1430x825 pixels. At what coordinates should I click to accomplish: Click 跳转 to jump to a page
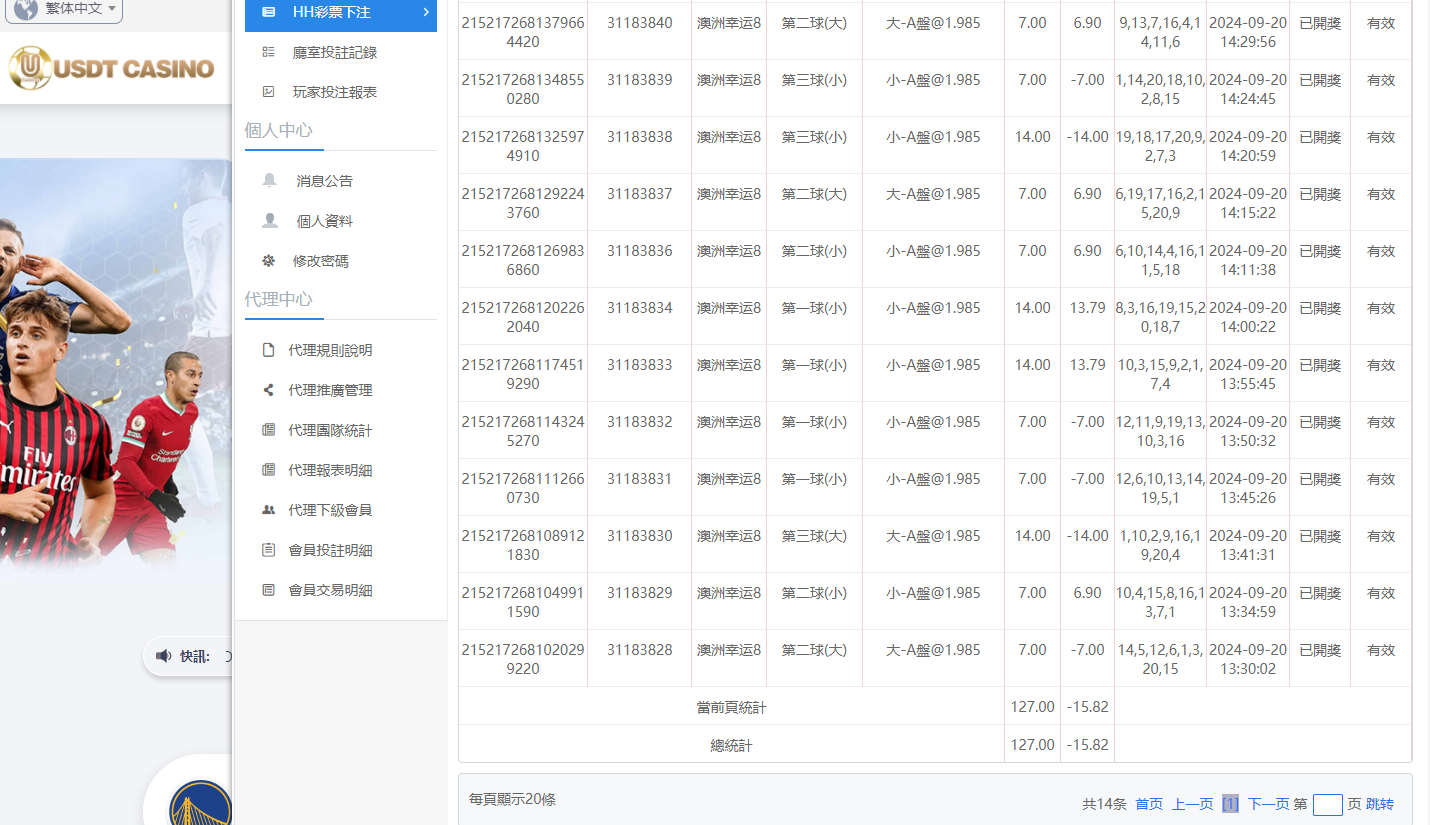[x=1380, y=803]
